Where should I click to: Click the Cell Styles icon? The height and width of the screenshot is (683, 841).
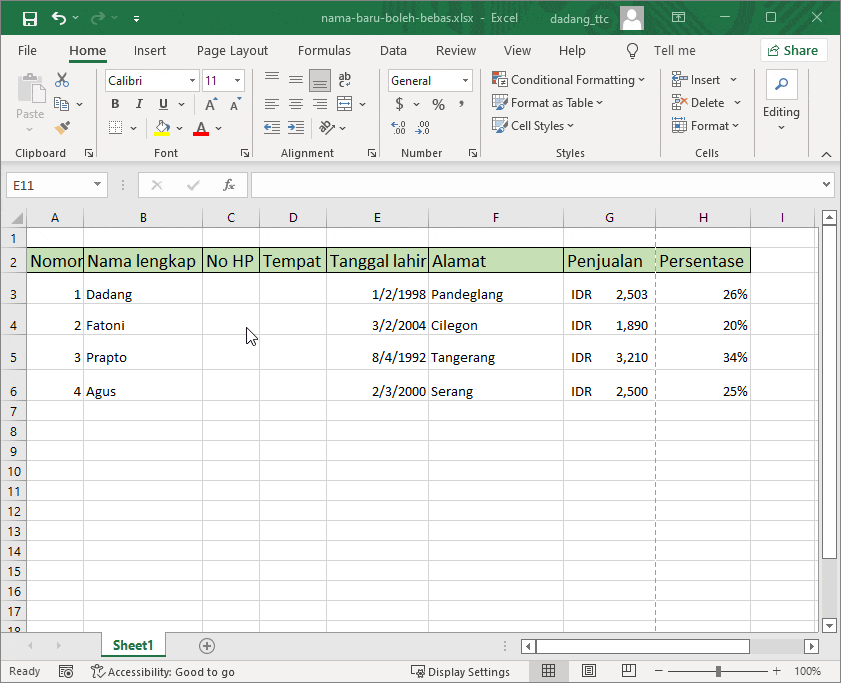click(531, 125)
